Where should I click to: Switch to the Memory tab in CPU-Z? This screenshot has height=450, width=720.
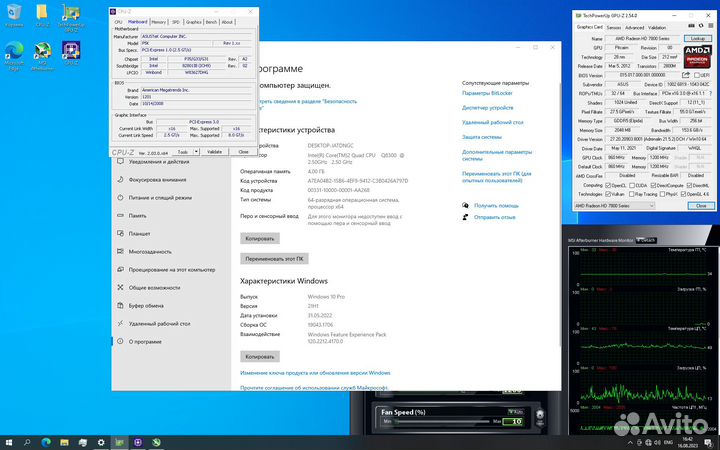coord(158,22)
